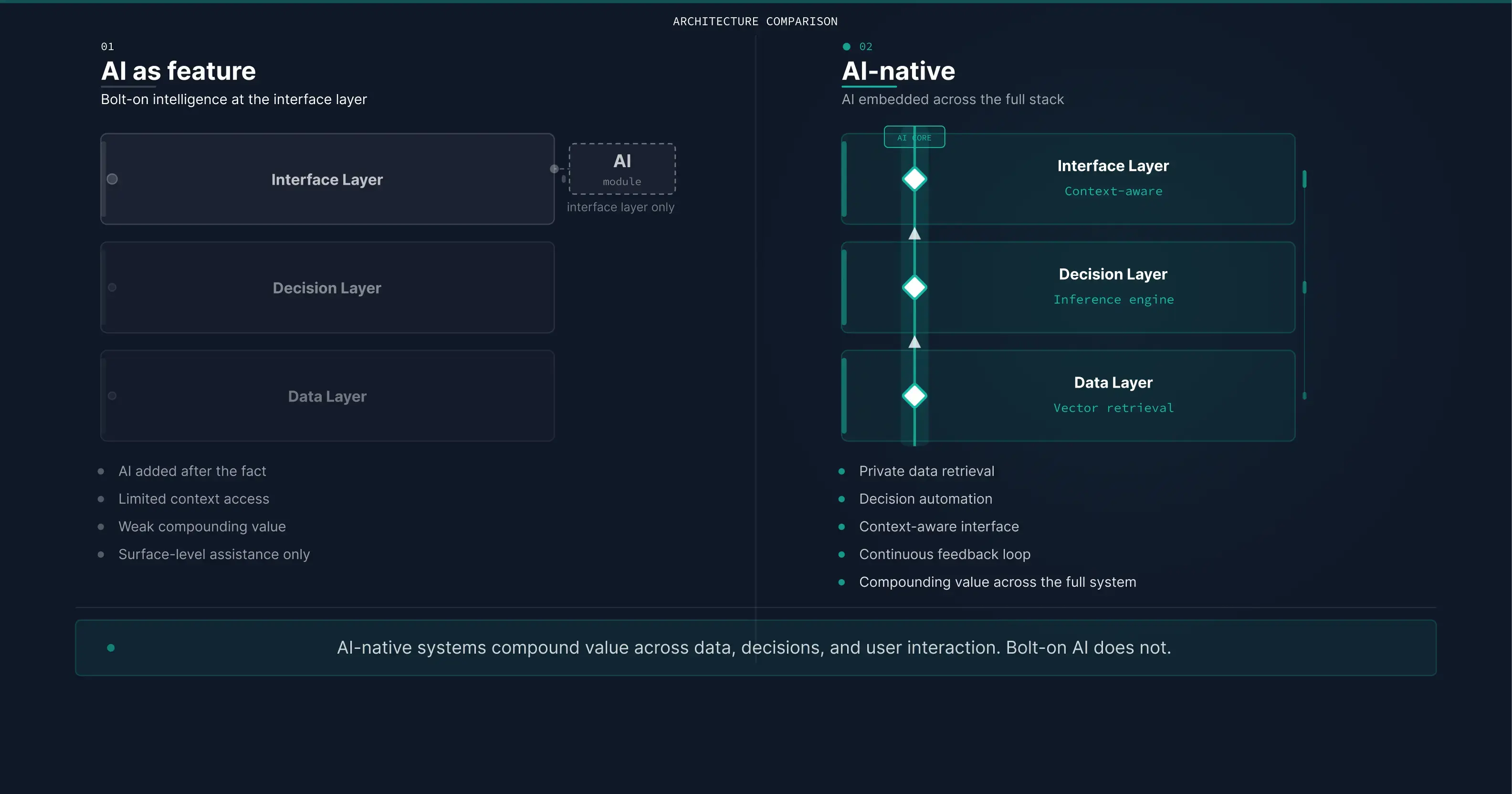Click the green dot next to 02
The width and height of the screenshot is (1512, 794).
pyautogui.click(x=846, y=46)
